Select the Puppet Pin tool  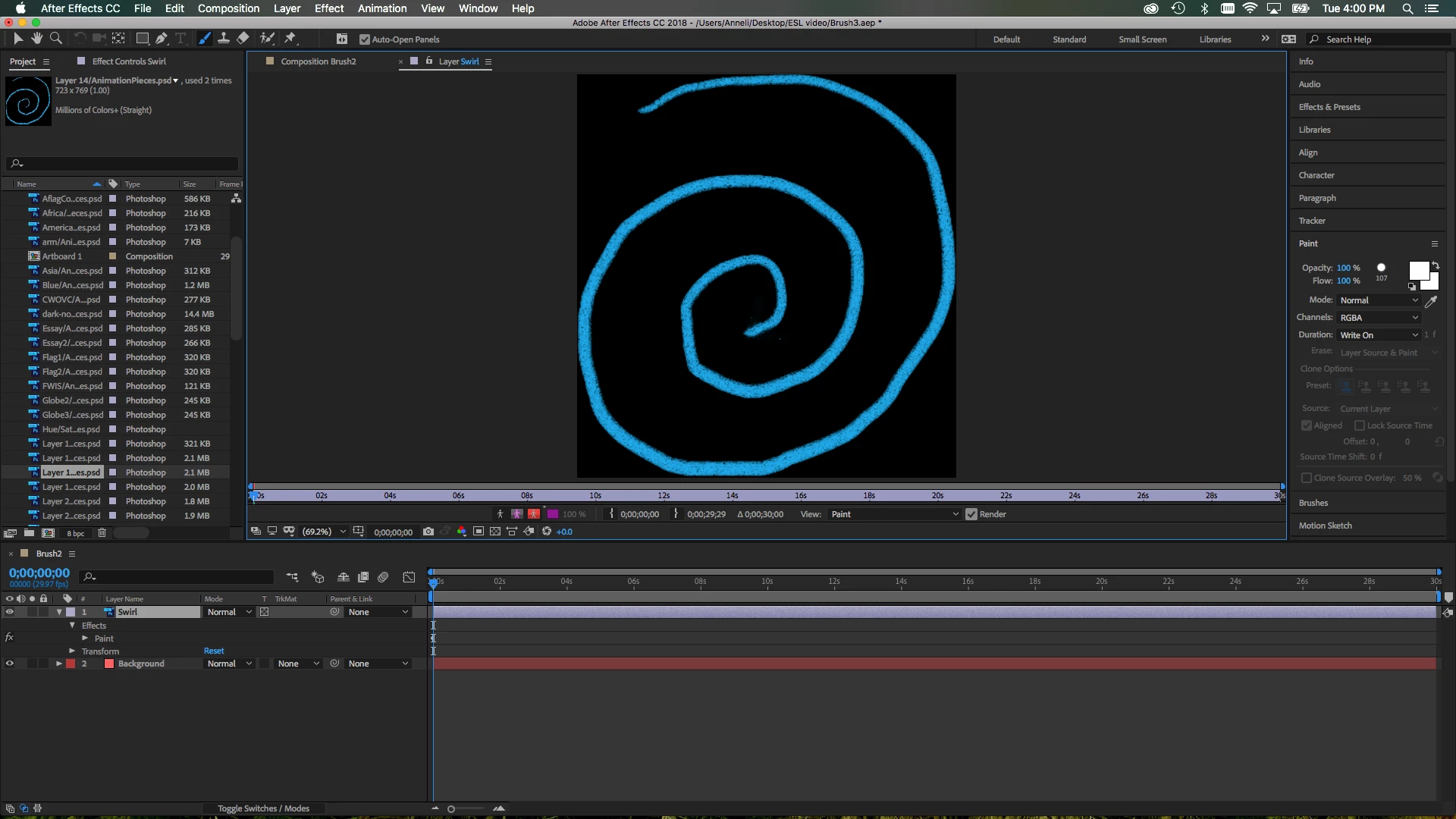coord(290,38)
